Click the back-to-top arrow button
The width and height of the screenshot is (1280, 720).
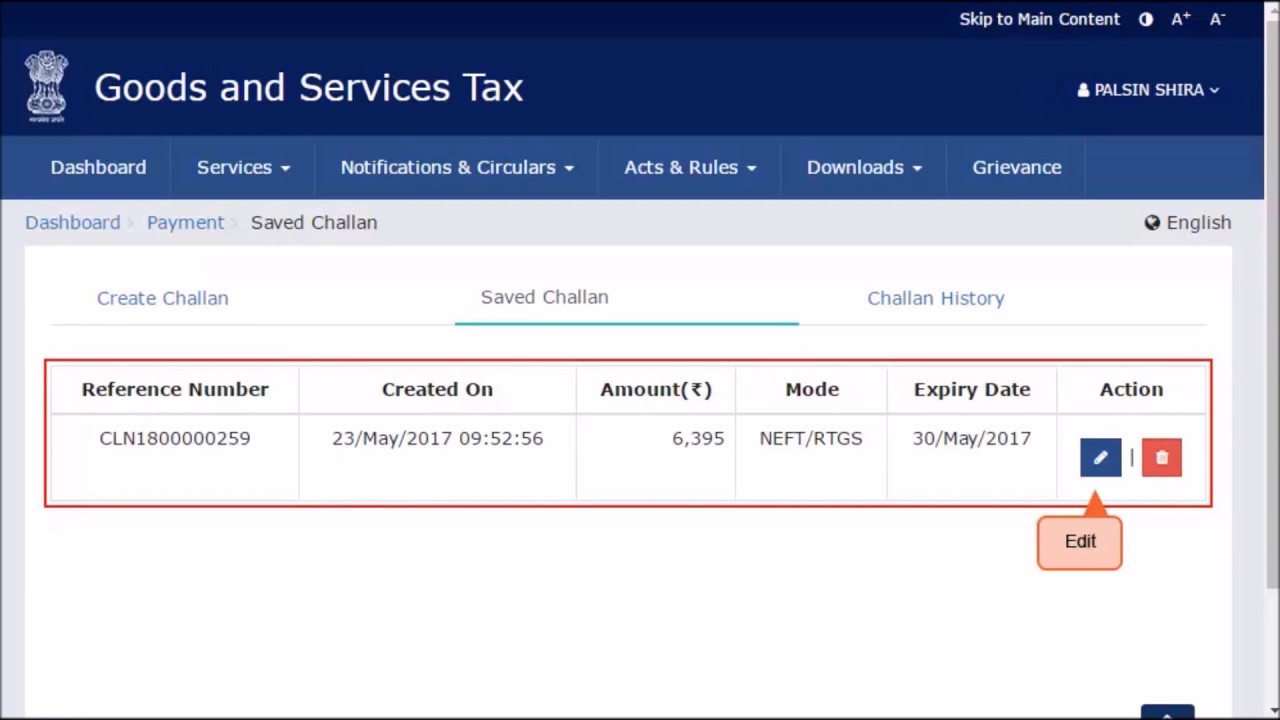[1167, 712]
